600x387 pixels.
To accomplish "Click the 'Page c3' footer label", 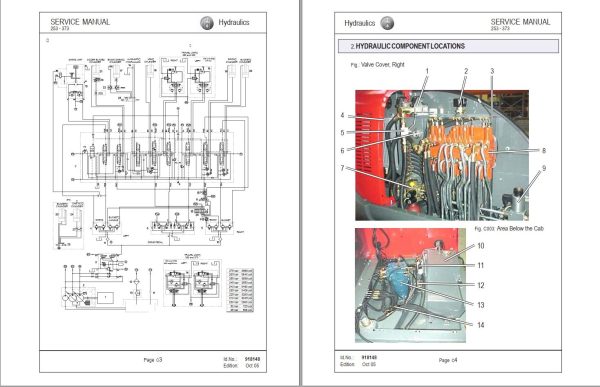I will click(x=153, y=360).
